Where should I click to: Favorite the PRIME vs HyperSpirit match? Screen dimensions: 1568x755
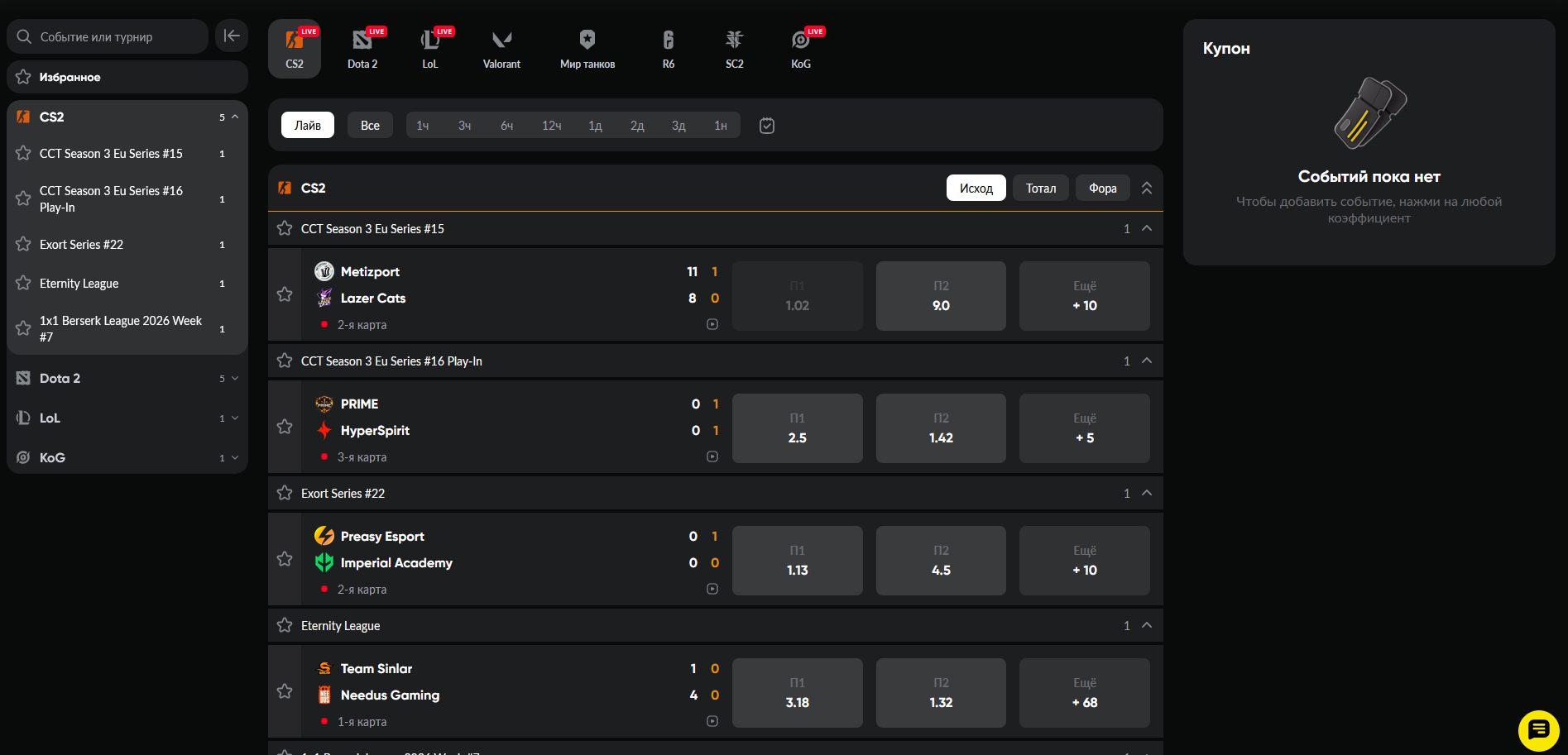click(285, 427)
